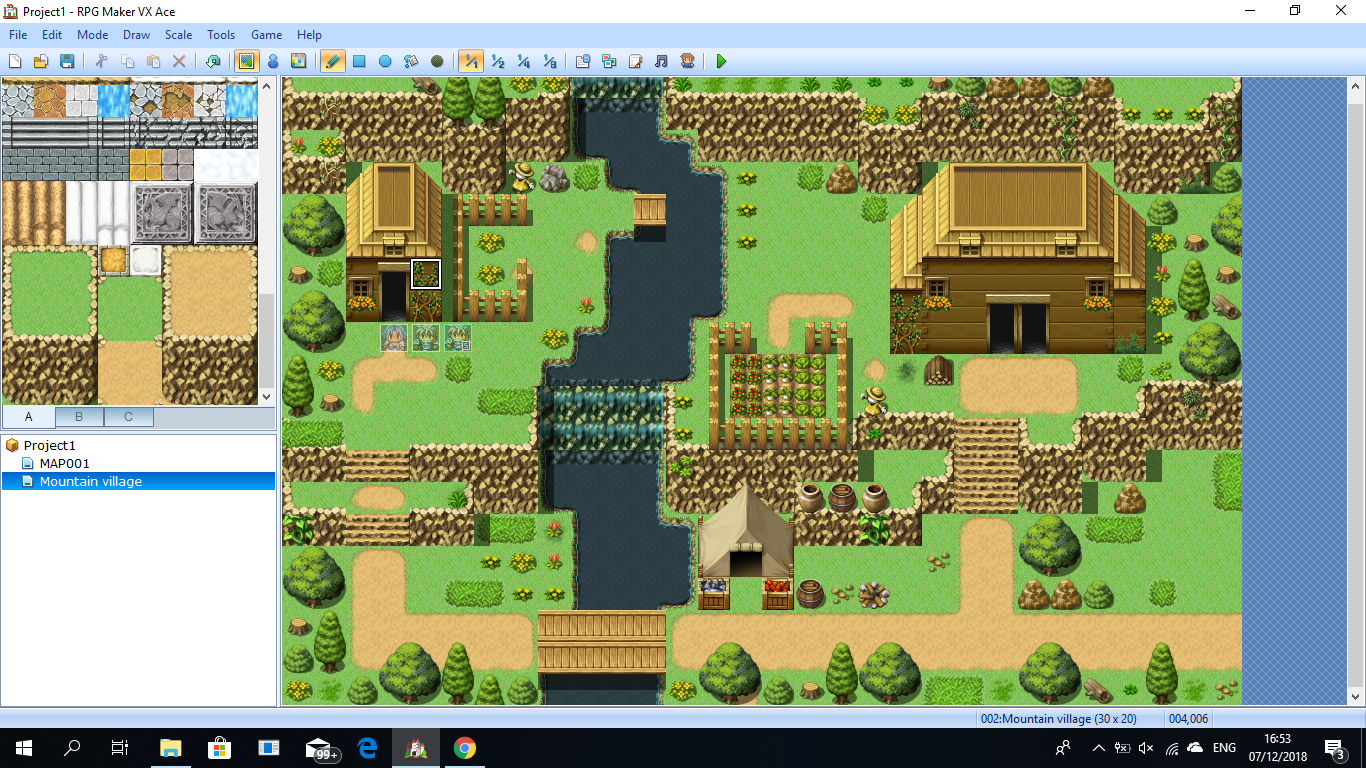Screen dimensions: 1366x768
Task: Set map zoom scale to 1/4
Action: (x=523, y=61)
